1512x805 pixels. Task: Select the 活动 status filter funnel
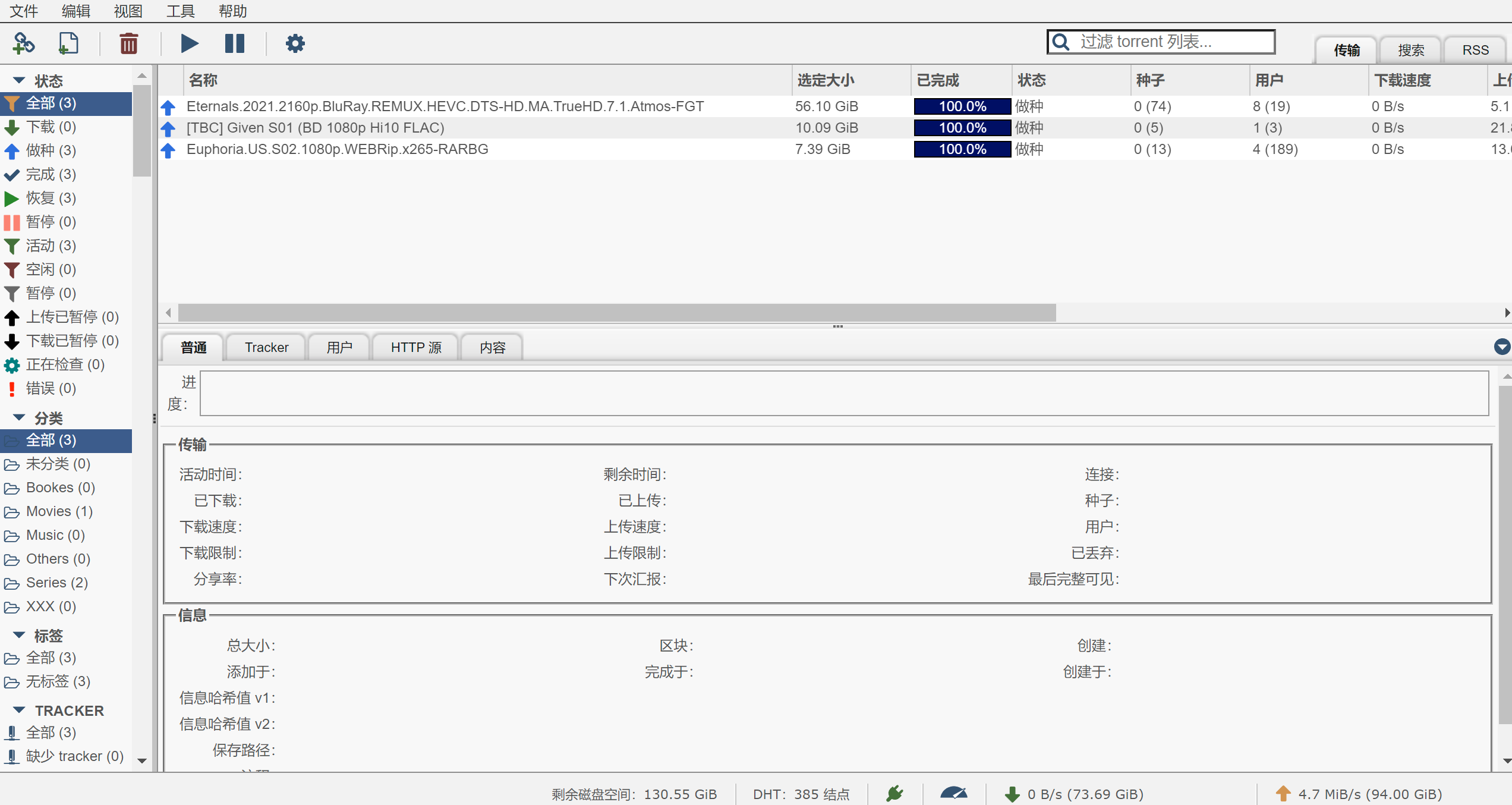coord(12,246)
